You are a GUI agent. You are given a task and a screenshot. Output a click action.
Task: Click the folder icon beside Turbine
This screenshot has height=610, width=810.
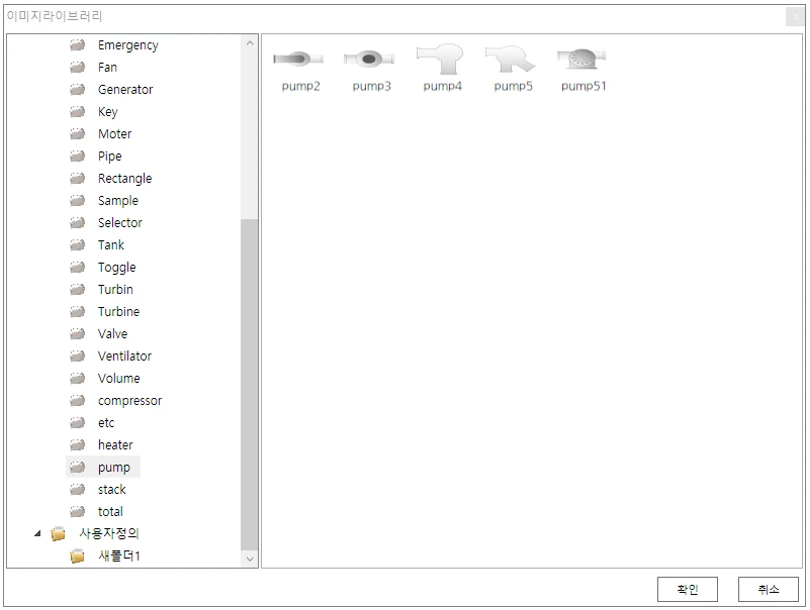click(77, 311)
